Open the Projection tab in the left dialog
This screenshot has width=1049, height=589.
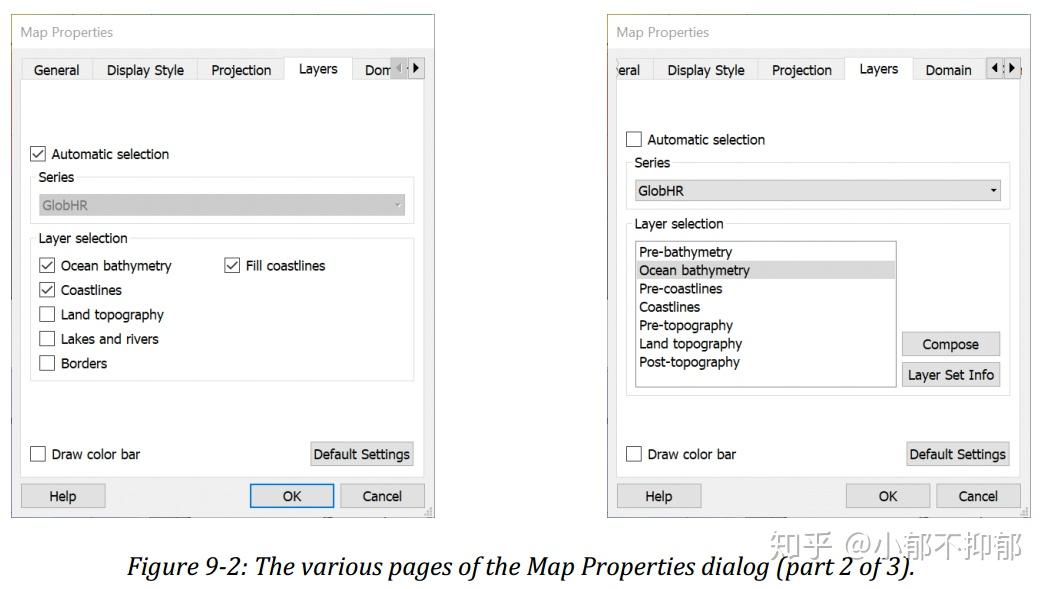pos(241,70)
